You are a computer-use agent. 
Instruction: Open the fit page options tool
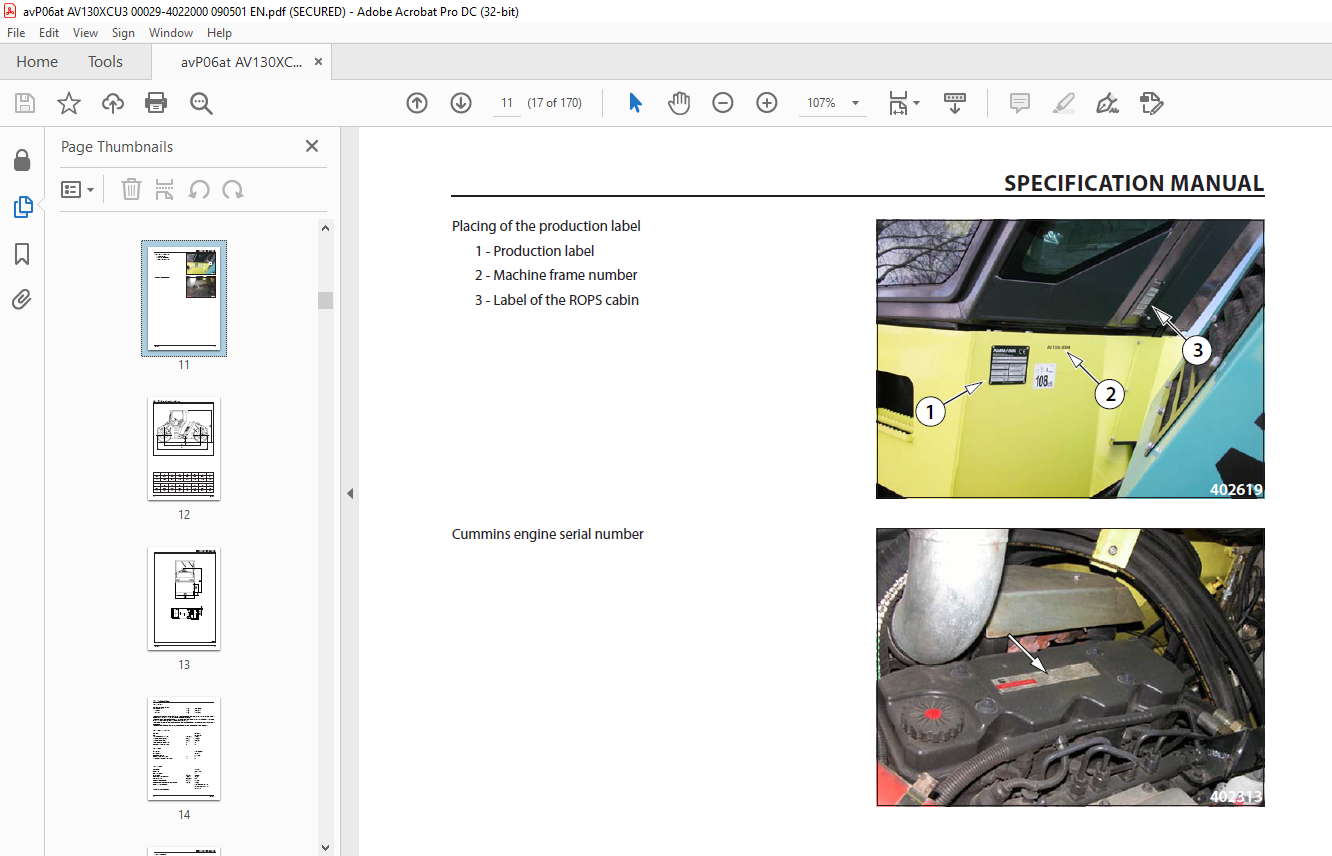click(904, 103)
